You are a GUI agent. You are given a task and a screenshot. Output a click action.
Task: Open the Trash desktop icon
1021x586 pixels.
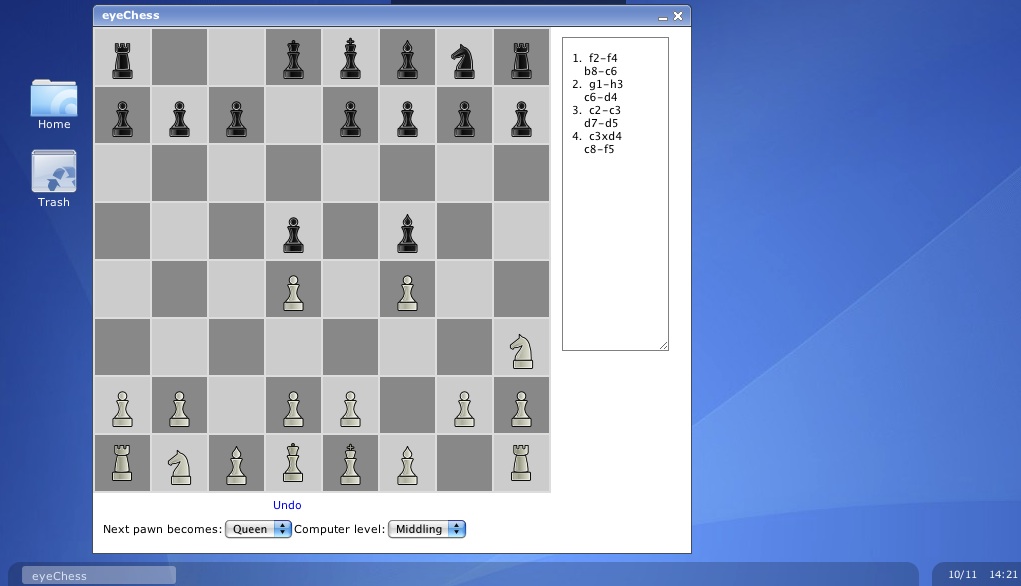coord(54,179)
